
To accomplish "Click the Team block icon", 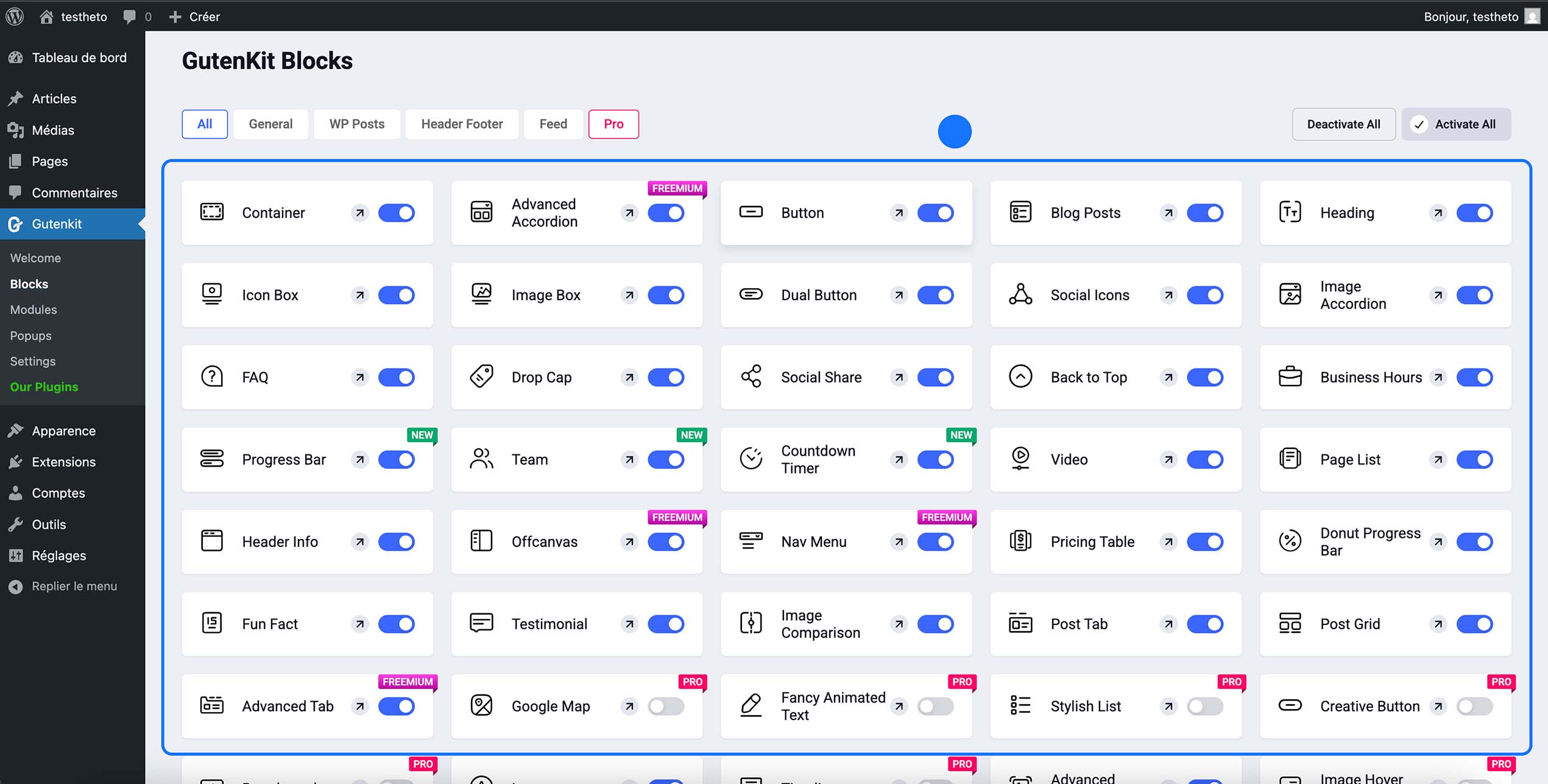I will pos(481,459).
